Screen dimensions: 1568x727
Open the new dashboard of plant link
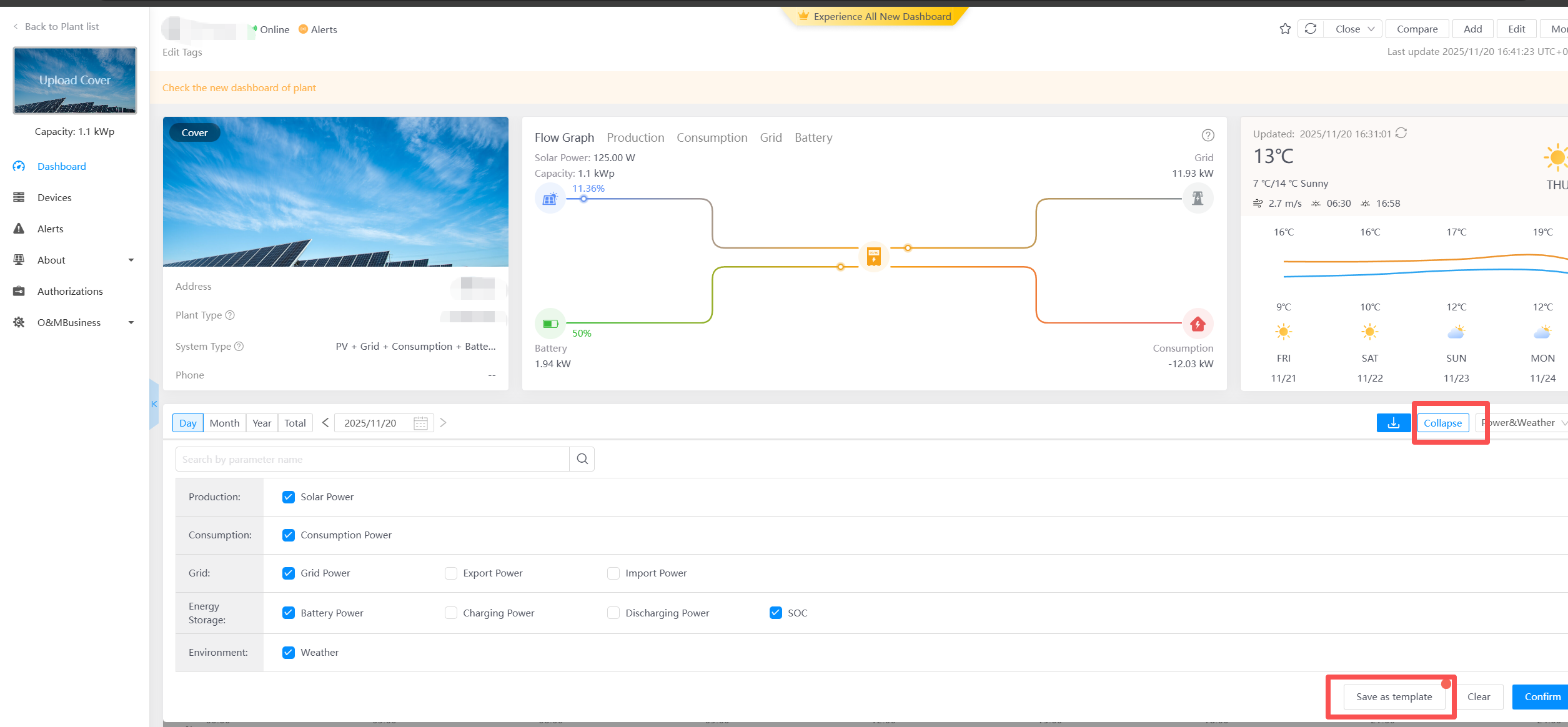click(239, 87)
